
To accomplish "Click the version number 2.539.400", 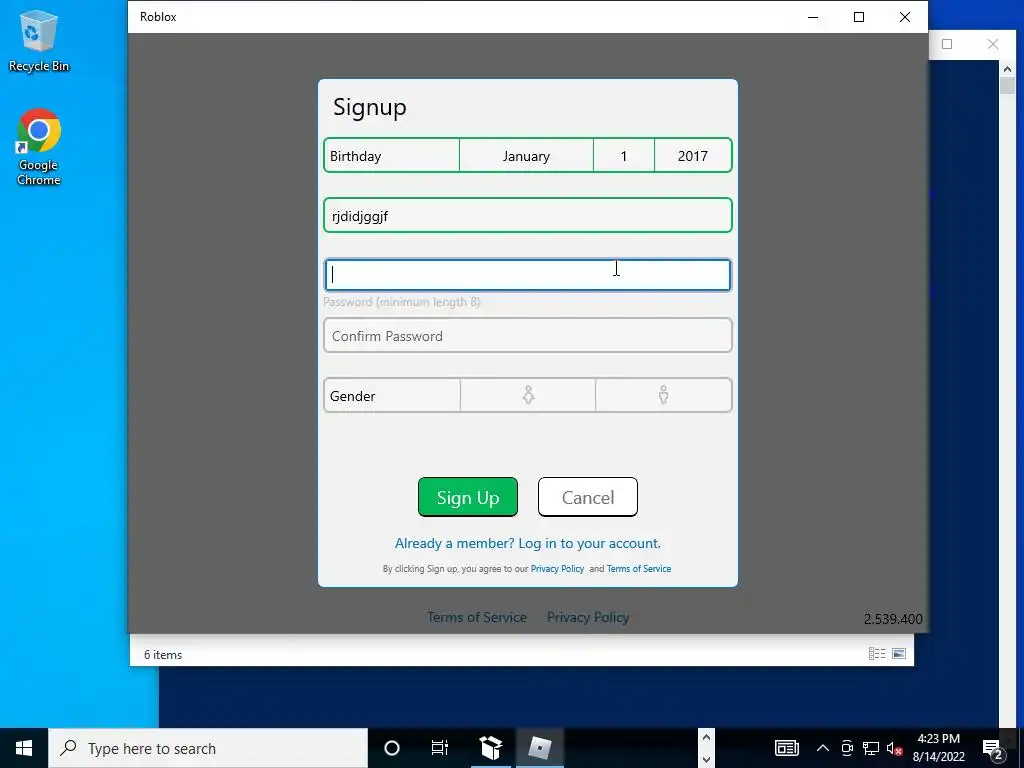I will coord(893,619).
